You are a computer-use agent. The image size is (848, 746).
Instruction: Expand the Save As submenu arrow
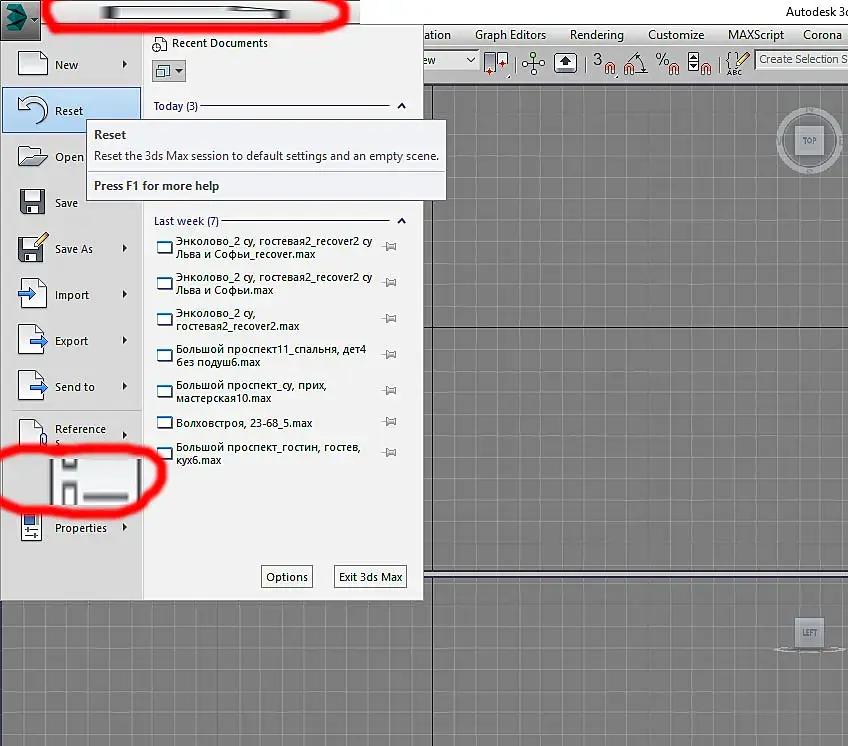click(125, 248)
